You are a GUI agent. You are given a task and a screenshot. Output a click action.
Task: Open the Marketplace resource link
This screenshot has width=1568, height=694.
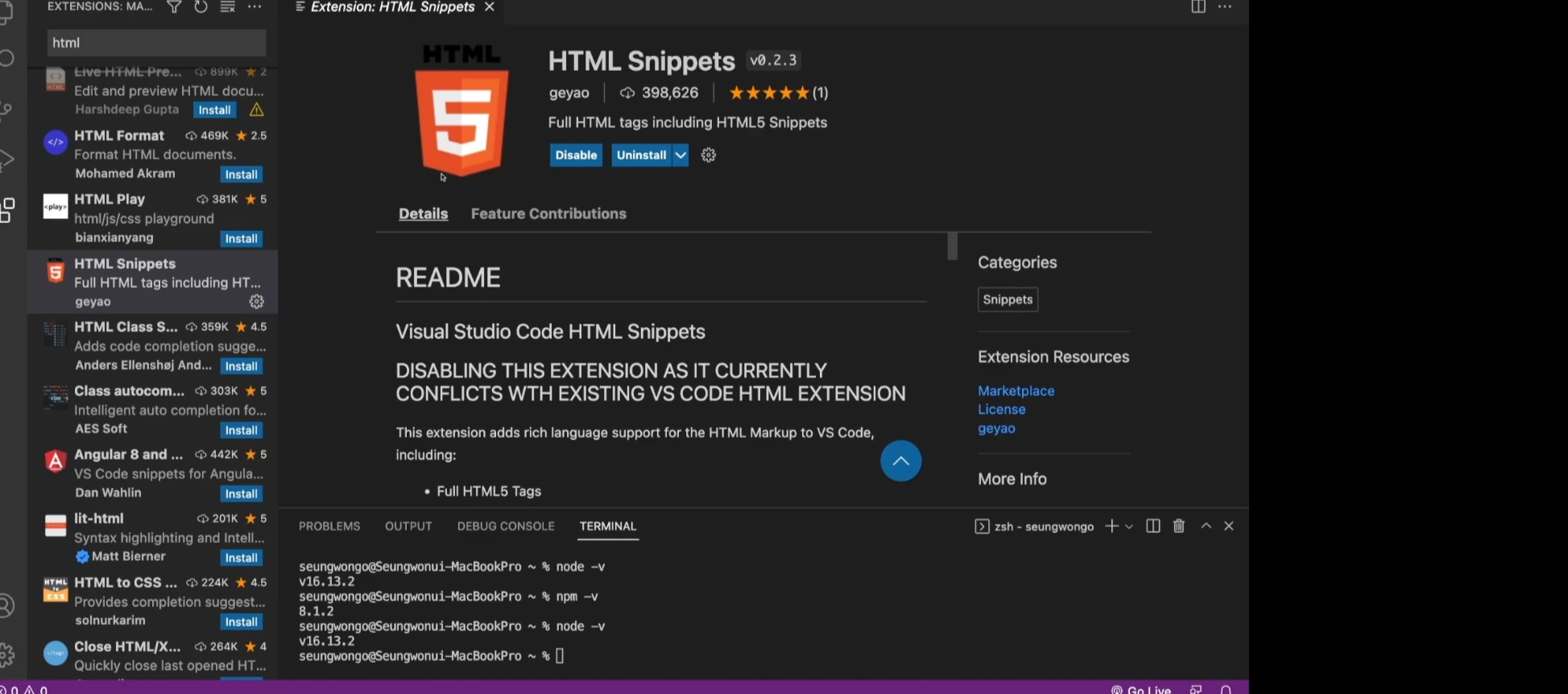click(x=1016, y=391)
